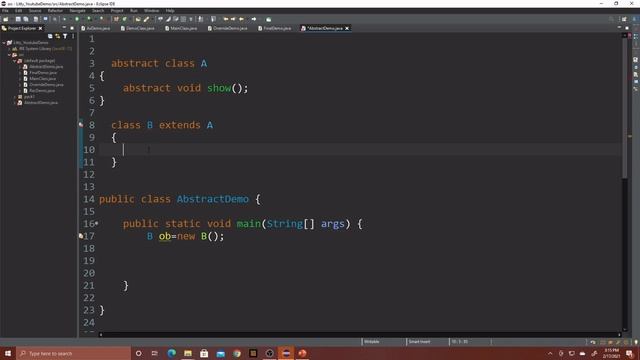Click the editor horizontal scrollbar

pyautogui.click(x=359, y=335)
